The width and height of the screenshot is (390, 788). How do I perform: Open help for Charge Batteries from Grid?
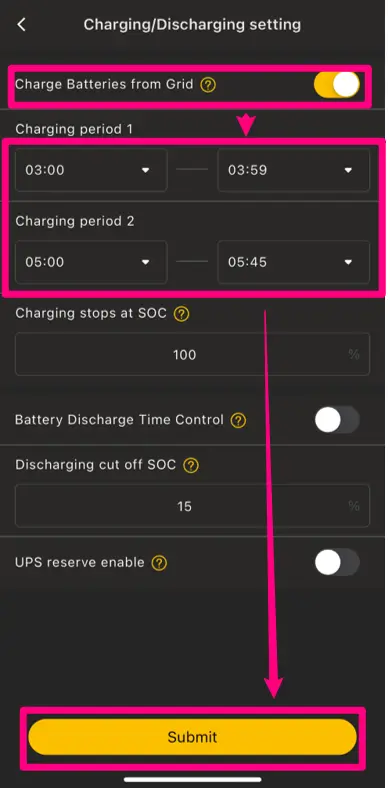pos(208,85)
